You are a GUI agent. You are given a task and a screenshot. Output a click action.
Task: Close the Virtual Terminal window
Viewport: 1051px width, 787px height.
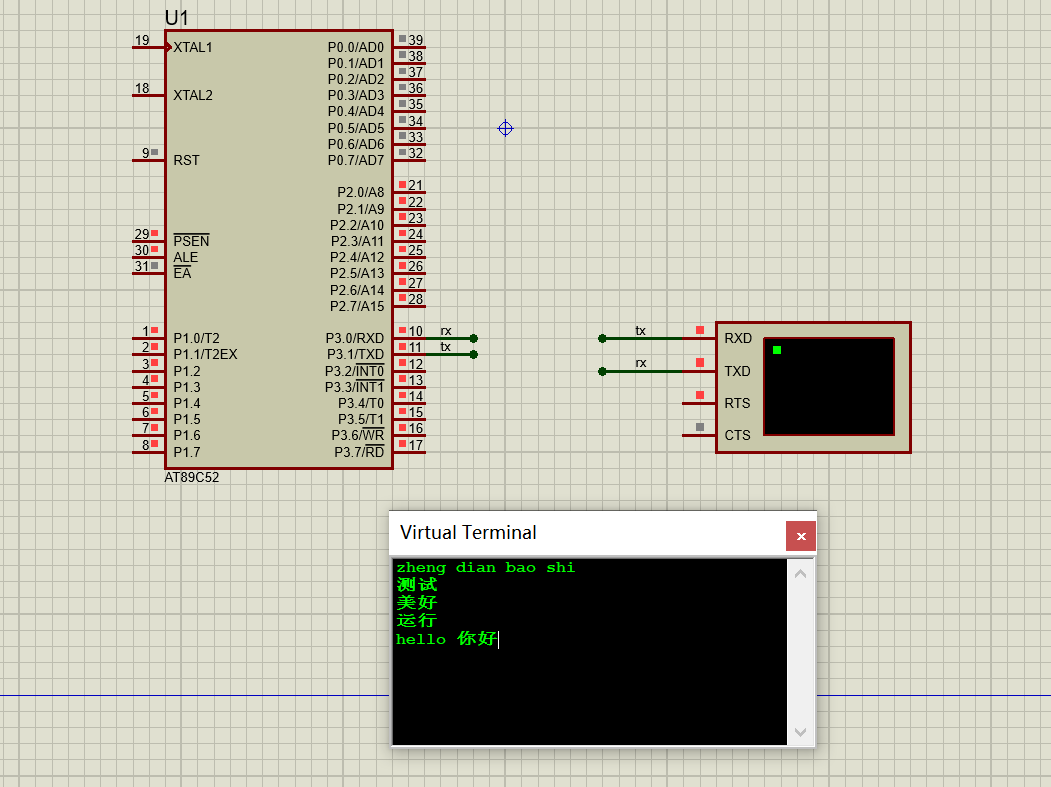[800, 536]
